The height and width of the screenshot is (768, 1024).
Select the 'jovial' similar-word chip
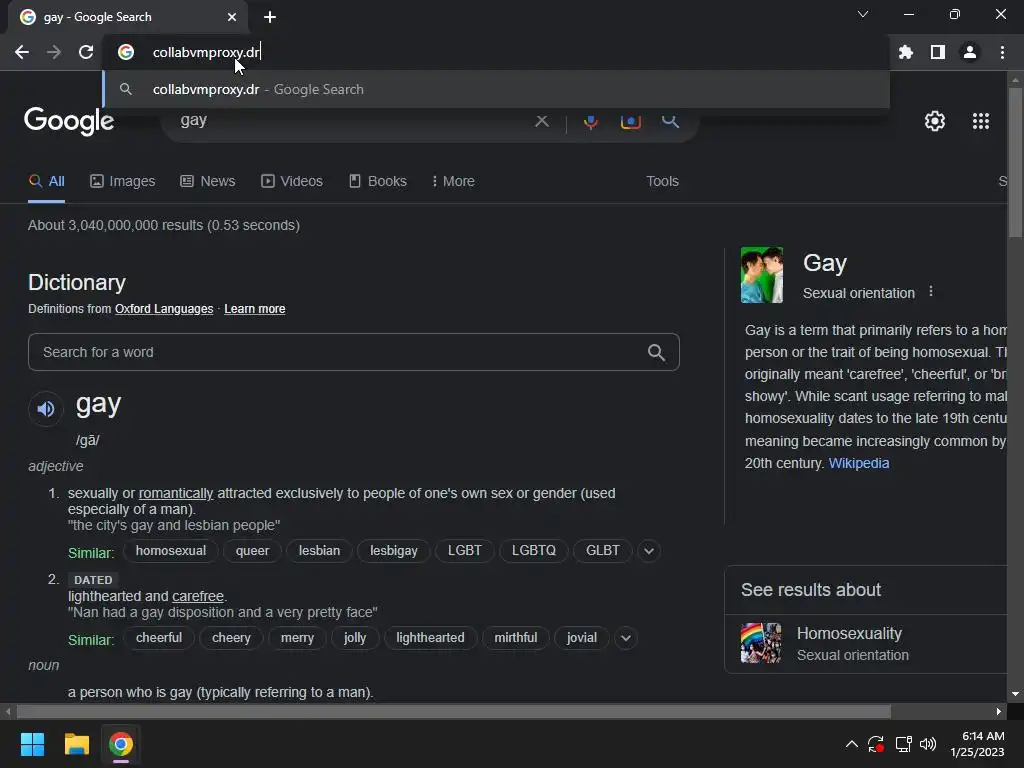coord(581,638)
